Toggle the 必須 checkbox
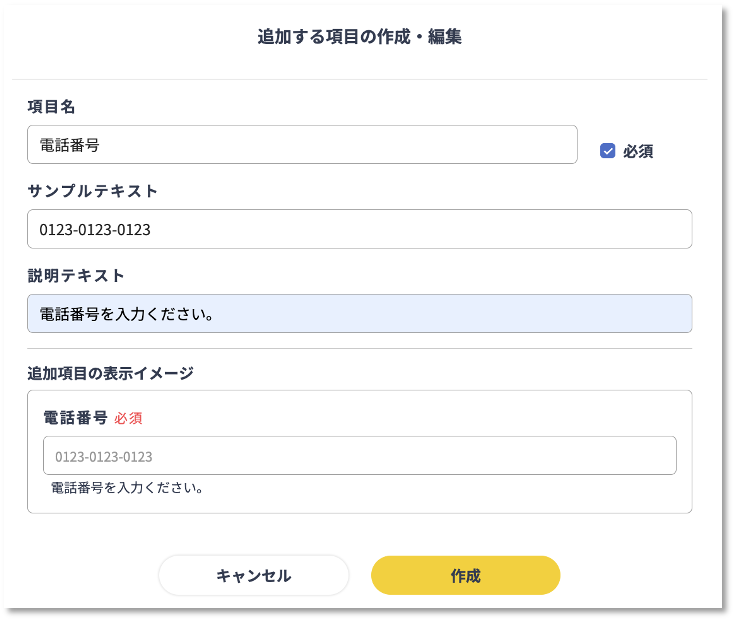This screenshot has width=736, height=622. [607, 151]
